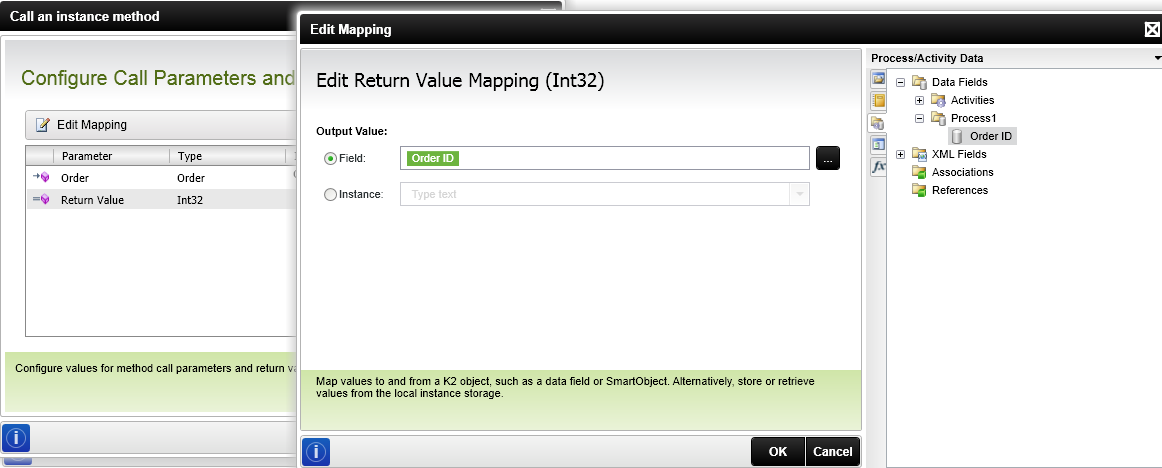This screenshot has height=468, width=1162.
Task: Select the Associations tree label
Action: tap(963, 172)
